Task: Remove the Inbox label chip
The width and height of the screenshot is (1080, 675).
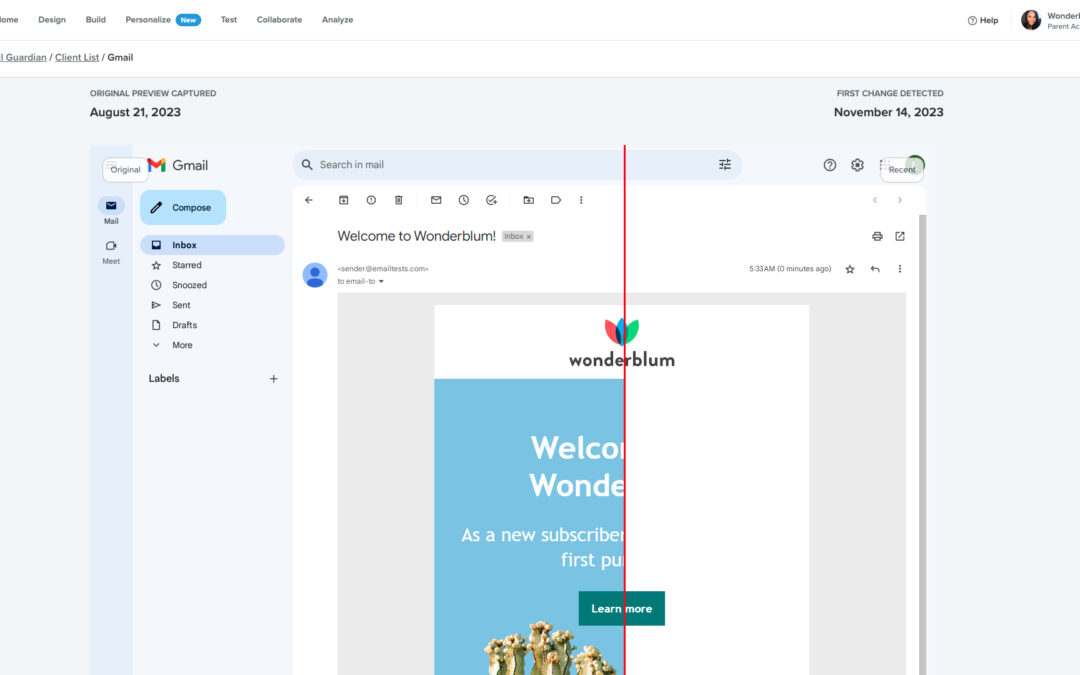Action: click(529, 237)
